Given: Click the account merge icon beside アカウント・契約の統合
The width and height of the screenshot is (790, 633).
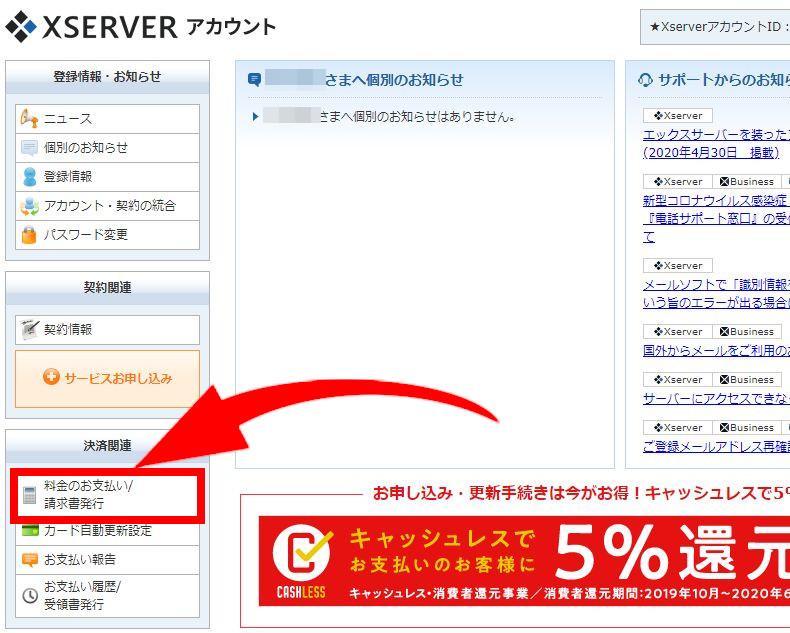Looking at the screenshot, I should (x=29, y=206).
